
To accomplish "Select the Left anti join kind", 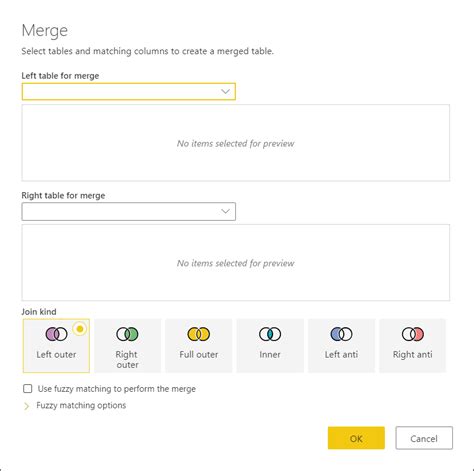I will (341, 346).
